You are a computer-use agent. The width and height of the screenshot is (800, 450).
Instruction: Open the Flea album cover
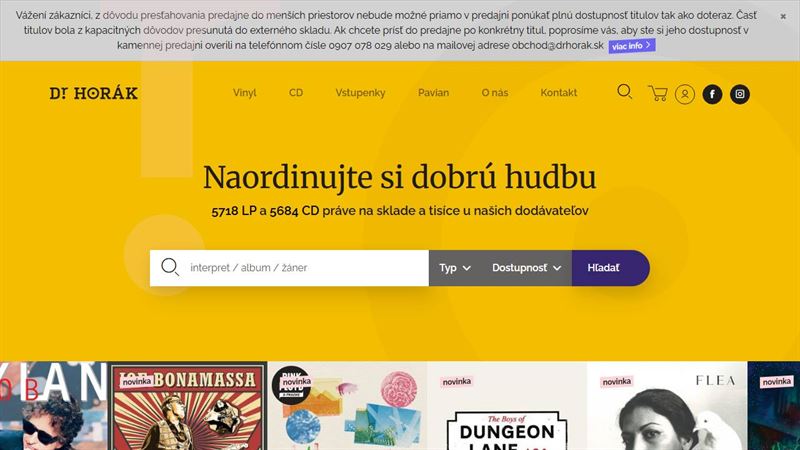click(x=667, y=406)
